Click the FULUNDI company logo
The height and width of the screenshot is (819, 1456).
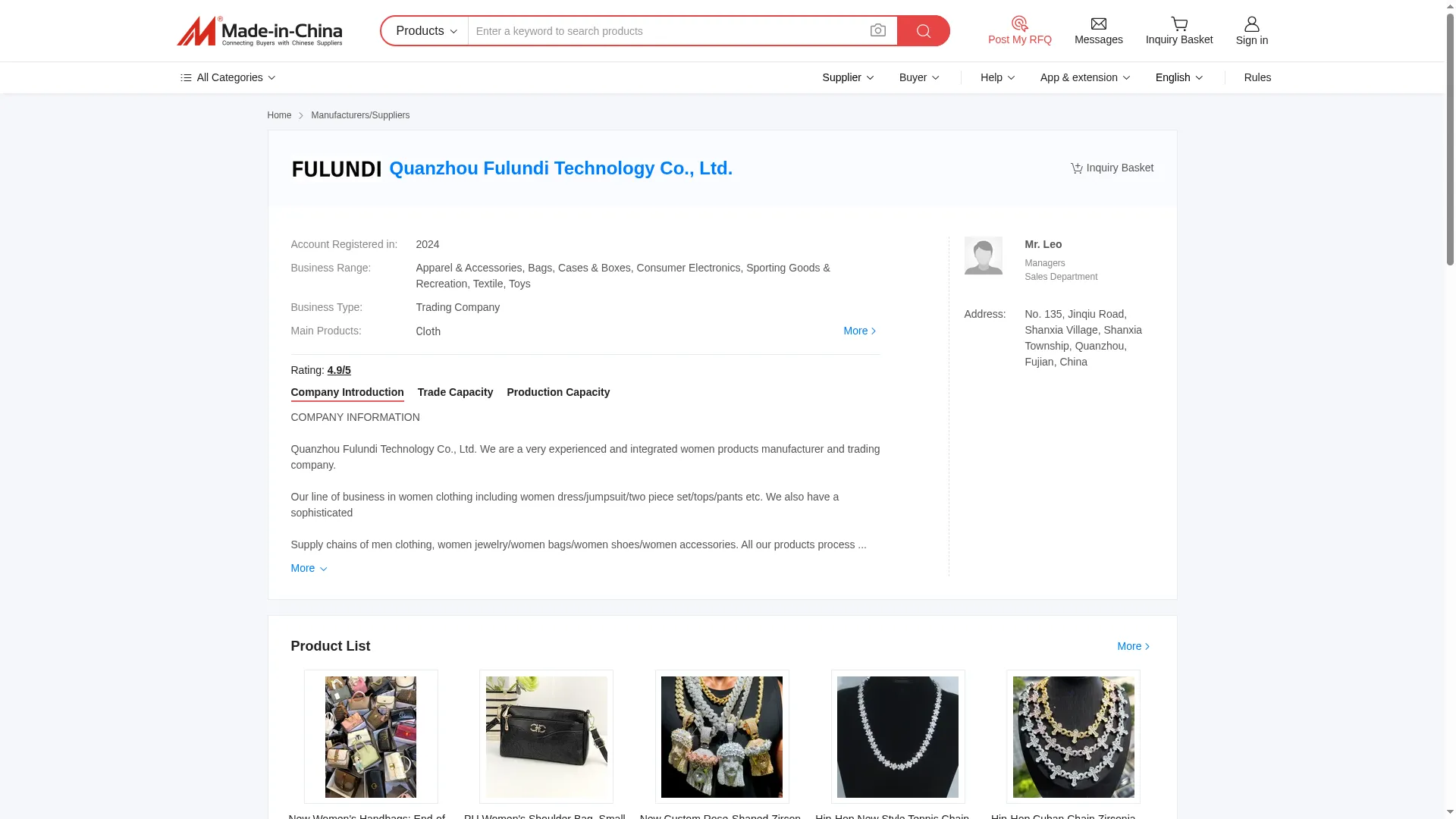336,169
